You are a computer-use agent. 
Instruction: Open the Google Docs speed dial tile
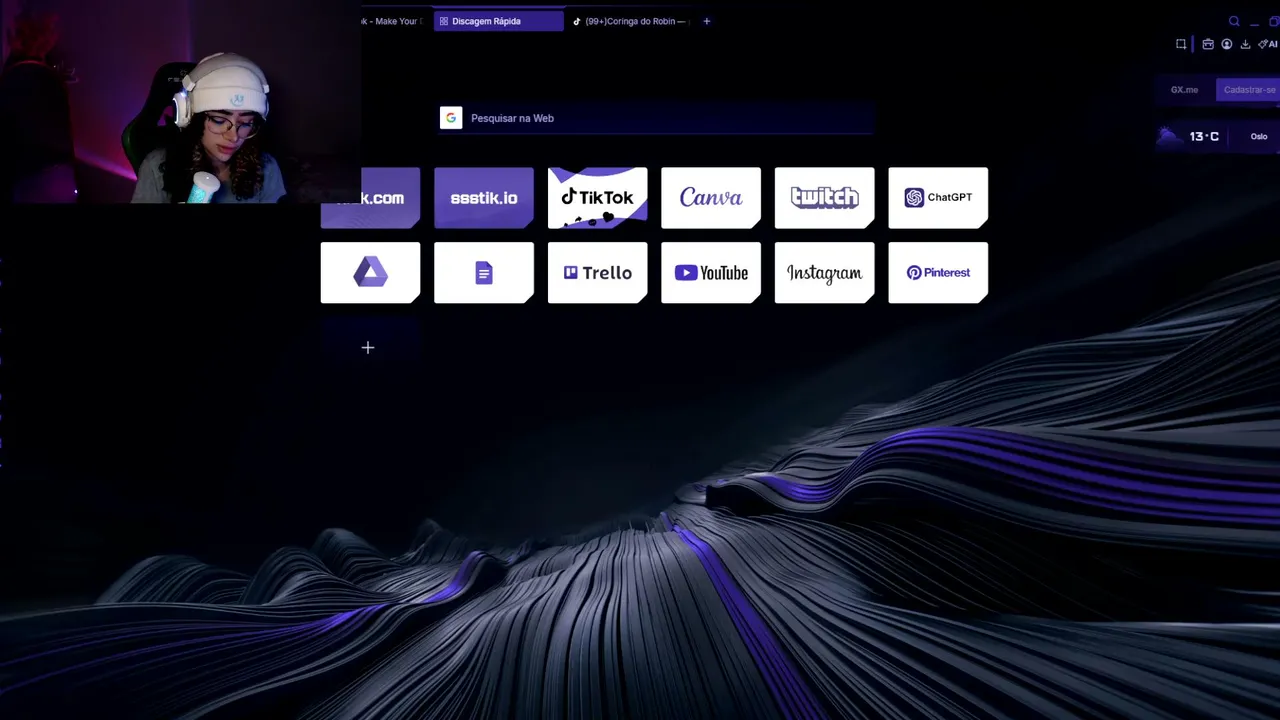484,273
